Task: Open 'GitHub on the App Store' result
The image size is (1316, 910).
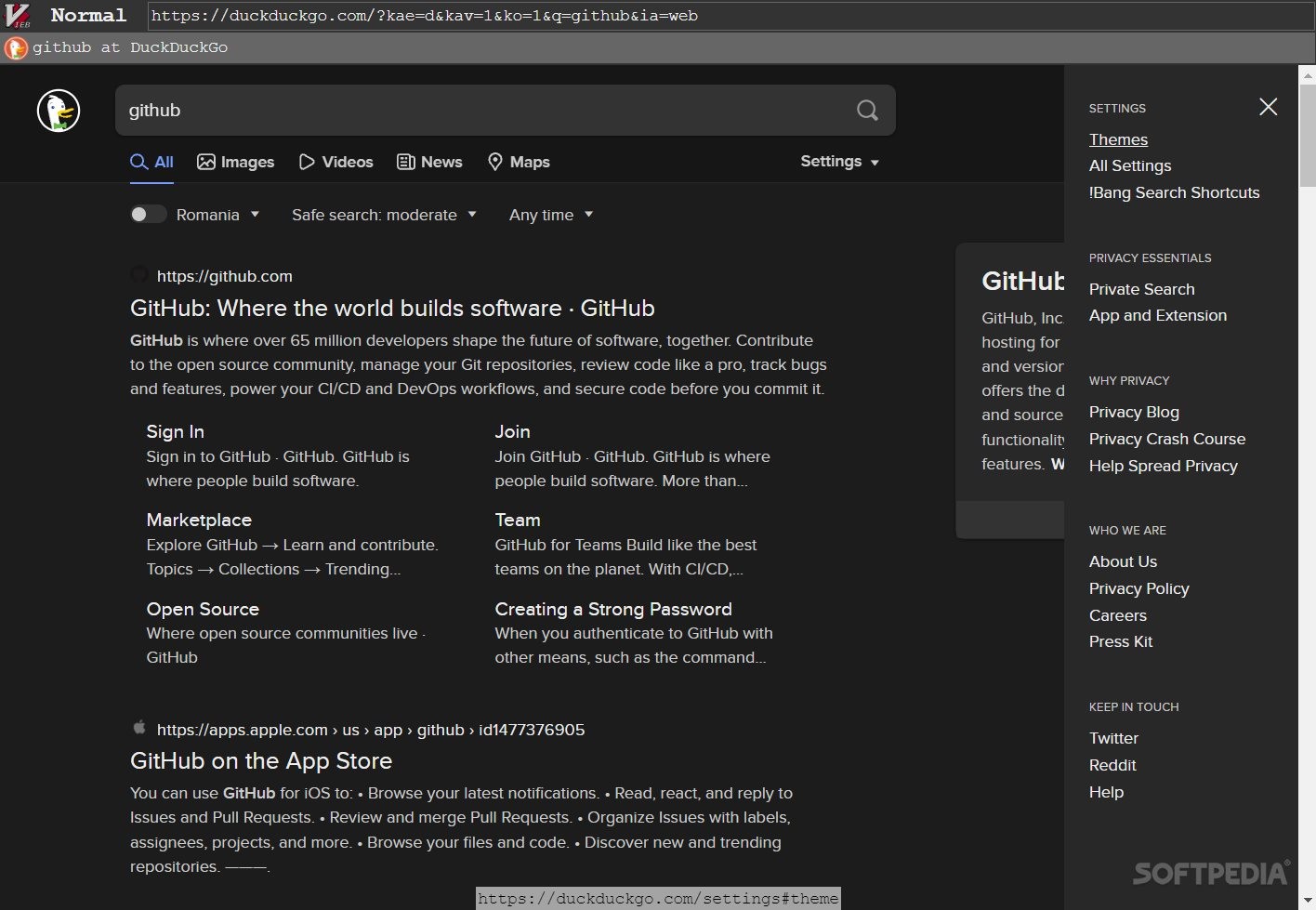Action: (261, 760)
